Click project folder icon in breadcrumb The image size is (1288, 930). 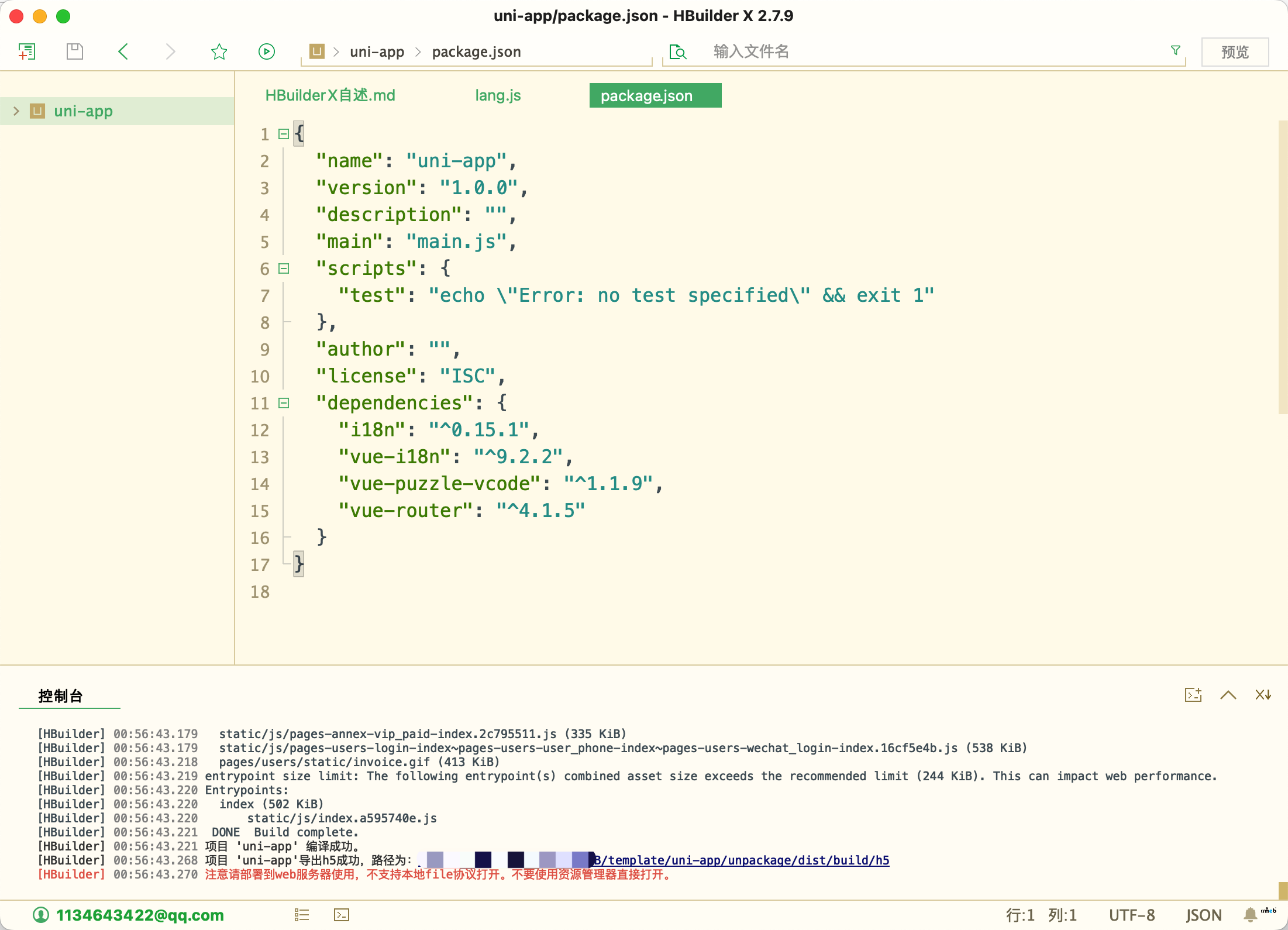coord(317,51)
